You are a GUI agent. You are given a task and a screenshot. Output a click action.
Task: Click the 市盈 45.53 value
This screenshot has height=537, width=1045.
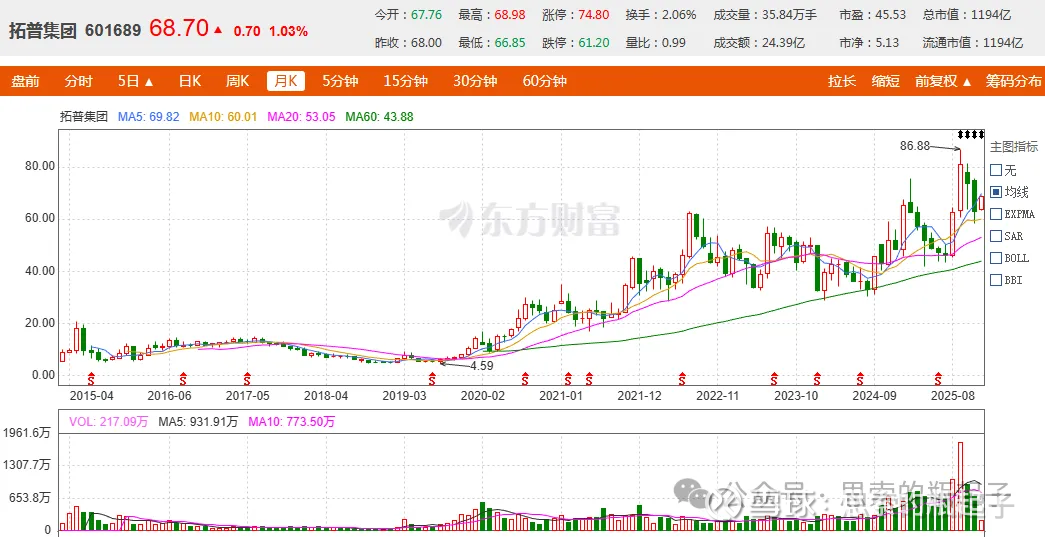pos(891,15)
